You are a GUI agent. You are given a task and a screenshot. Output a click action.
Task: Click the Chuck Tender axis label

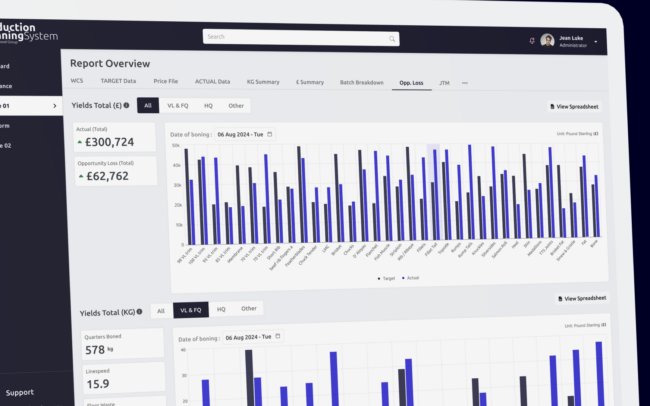[x=308, y=255]
